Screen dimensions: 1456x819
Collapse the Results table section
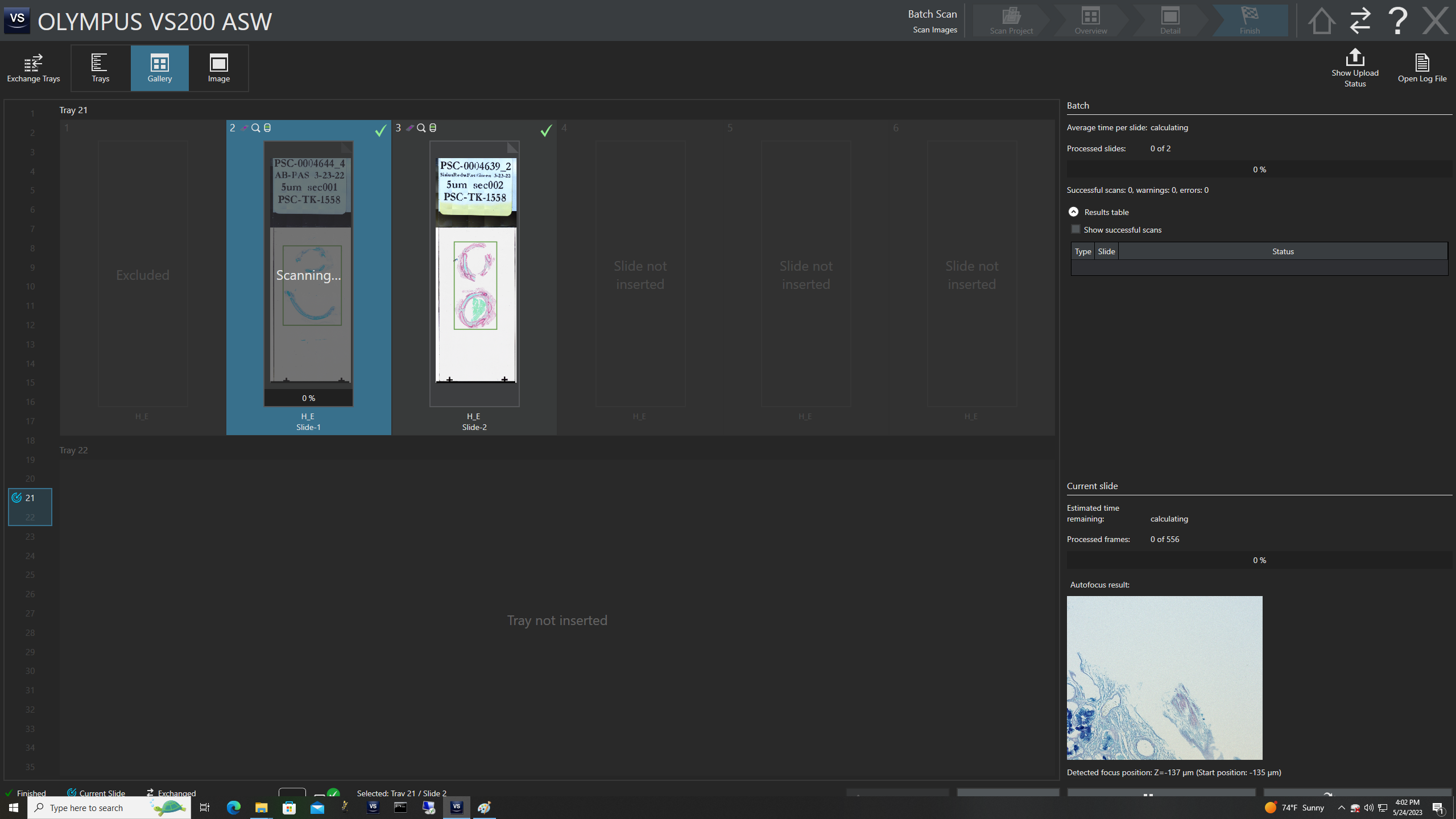coord(1073,212)
